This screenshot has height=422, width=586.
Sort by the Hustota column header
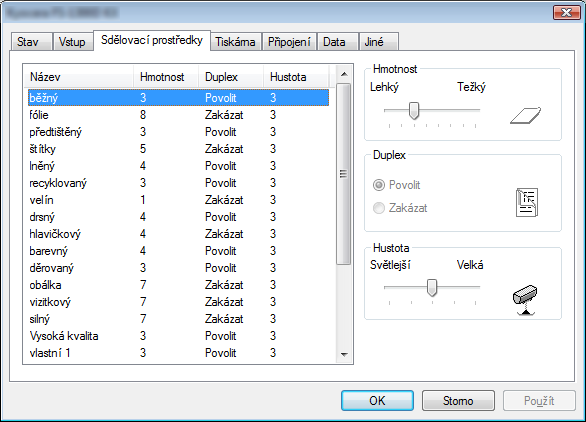(296, 77)
